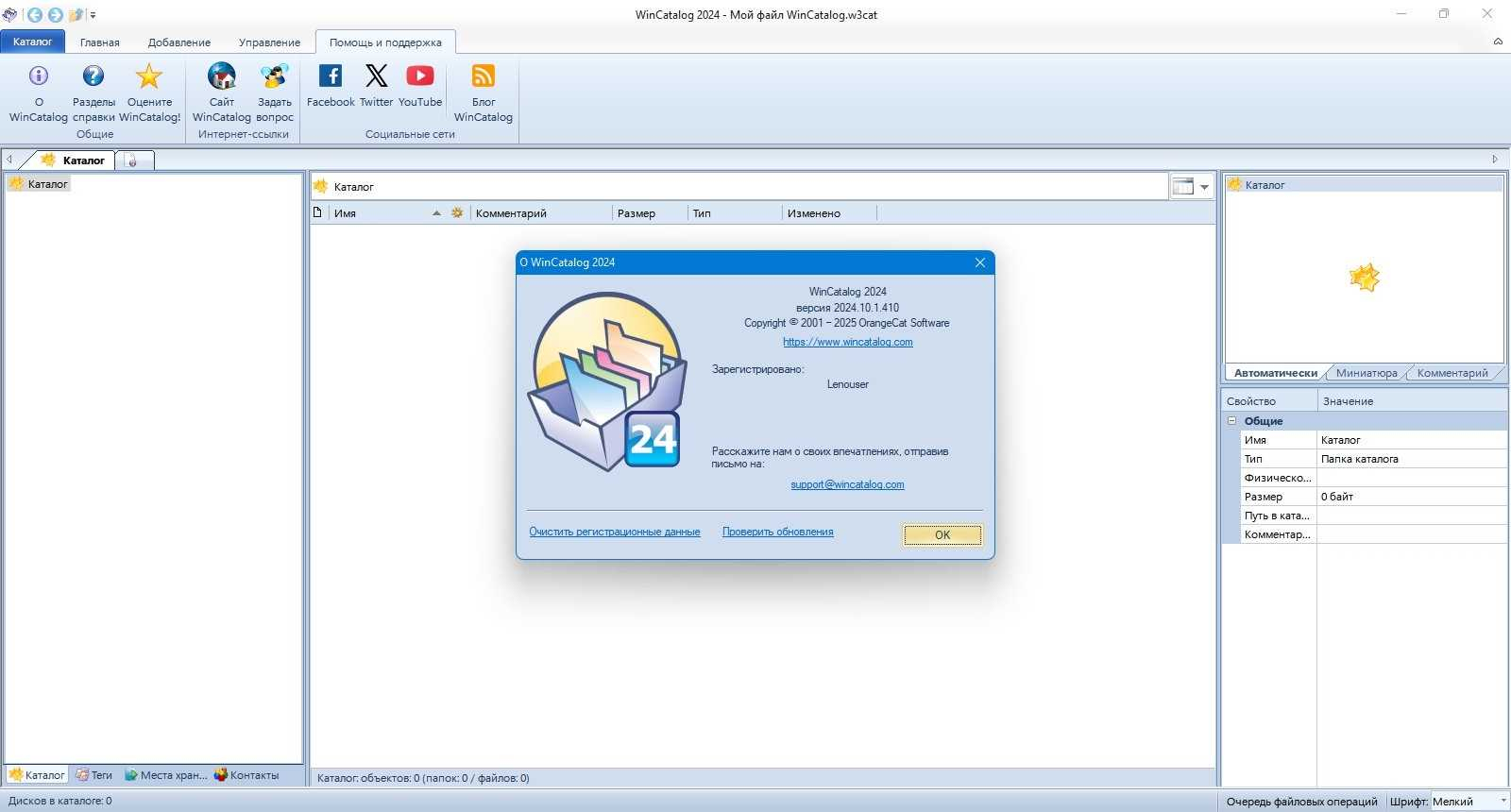Click the Rate WinCatalog star icon
Screen dimensions: 1511x812
[149, 76]
